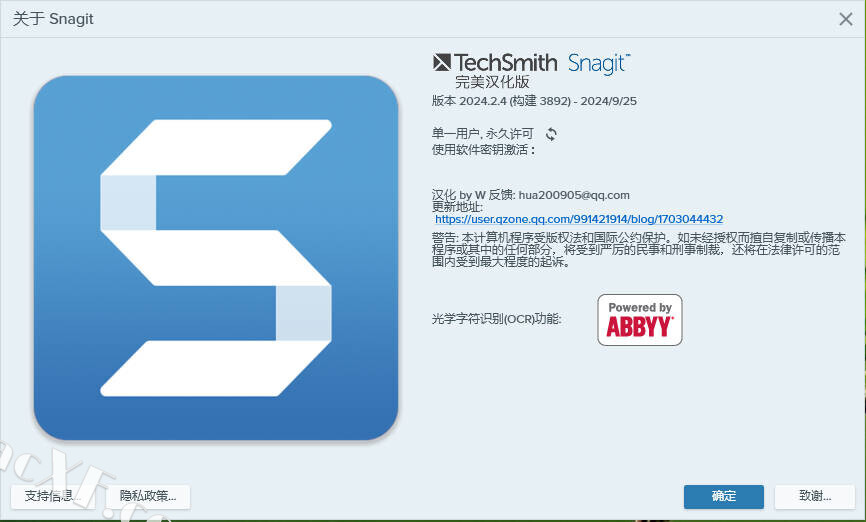Open the 支持信息 button
The height and width of the screenshot is (522, 866).
pos(52,496)
